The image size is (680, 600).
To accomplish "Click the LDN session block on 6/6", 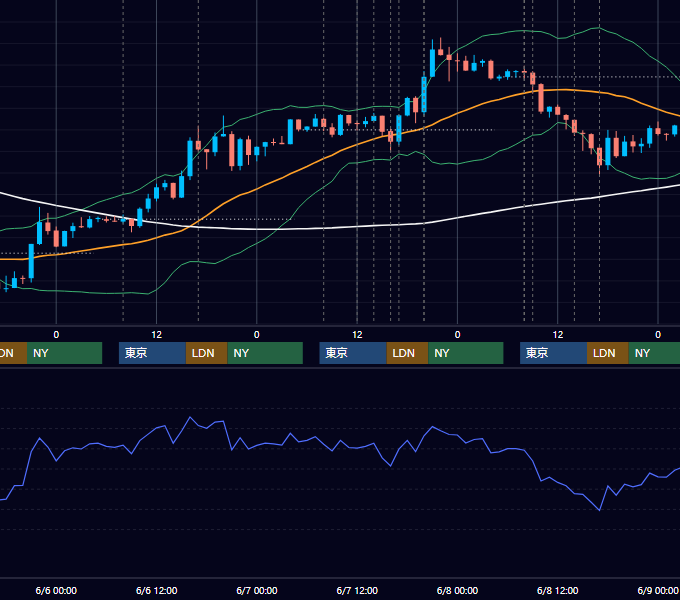I will [206, 353].
